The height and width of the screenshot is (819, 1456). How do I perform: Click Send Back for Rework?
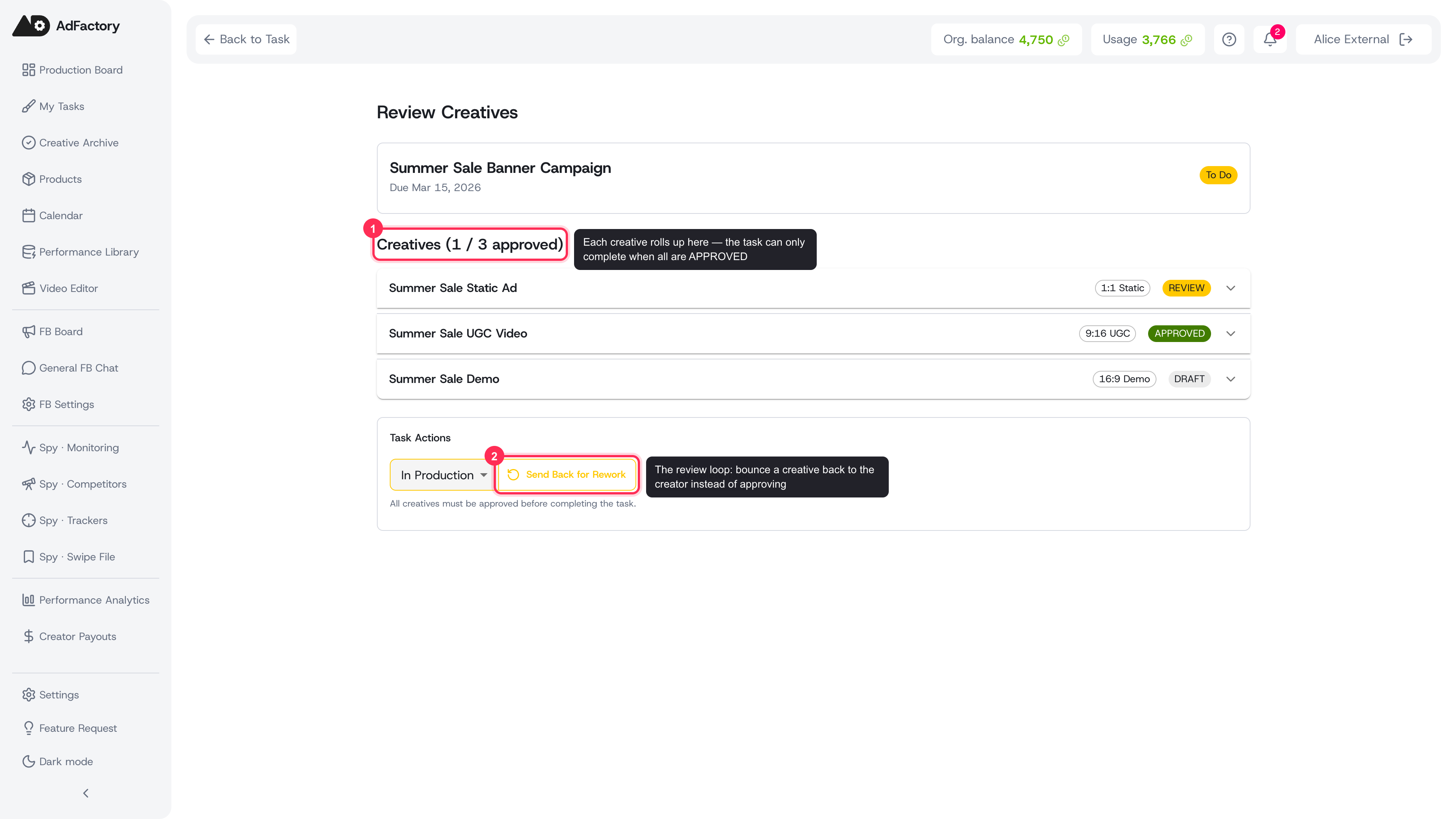tap(567, 475)
